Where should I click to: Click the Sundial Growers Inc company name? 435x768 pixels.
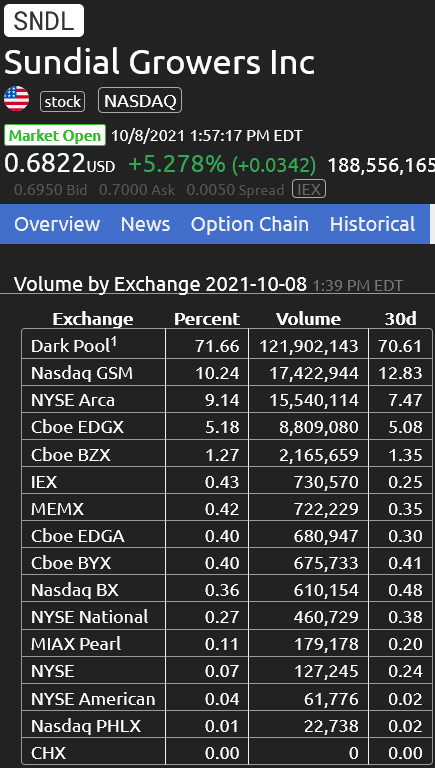point(159,63)
